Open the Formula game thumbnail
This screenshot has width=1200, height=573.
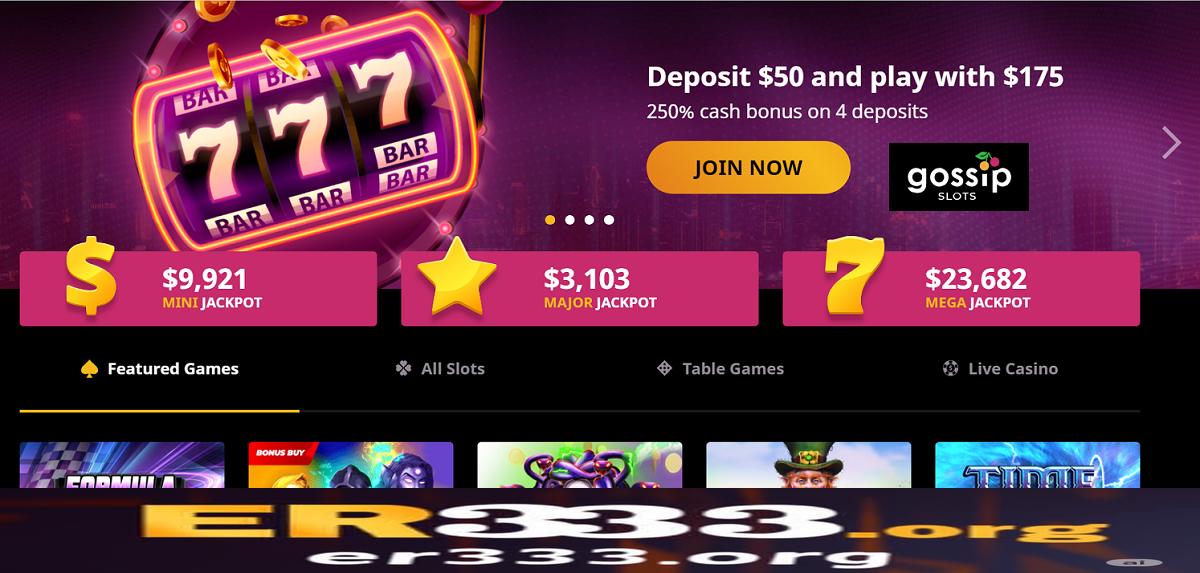point(122,466)
